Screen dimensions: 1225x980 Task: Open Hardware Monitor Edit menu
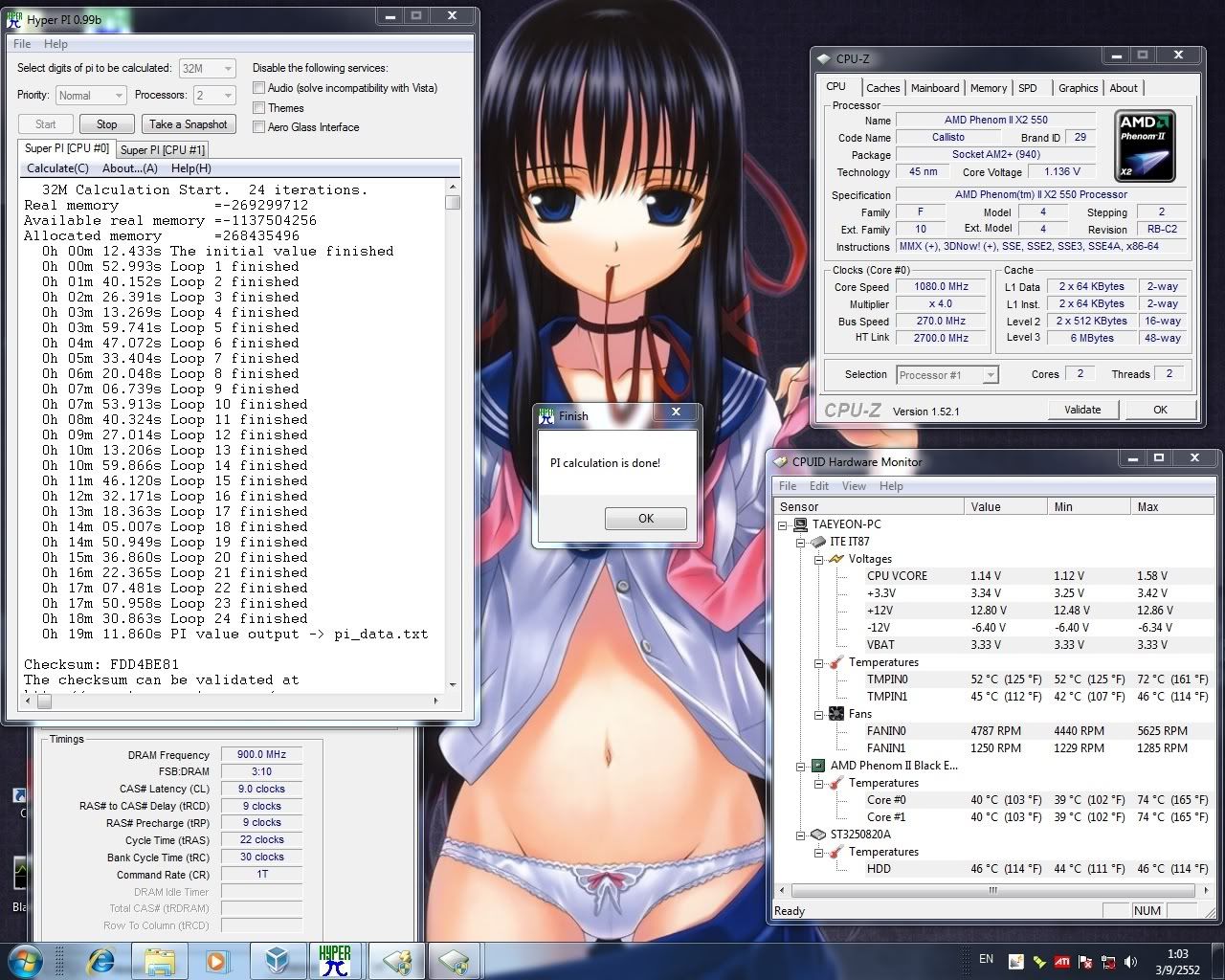pyautogui.click(x=819, y=486)
